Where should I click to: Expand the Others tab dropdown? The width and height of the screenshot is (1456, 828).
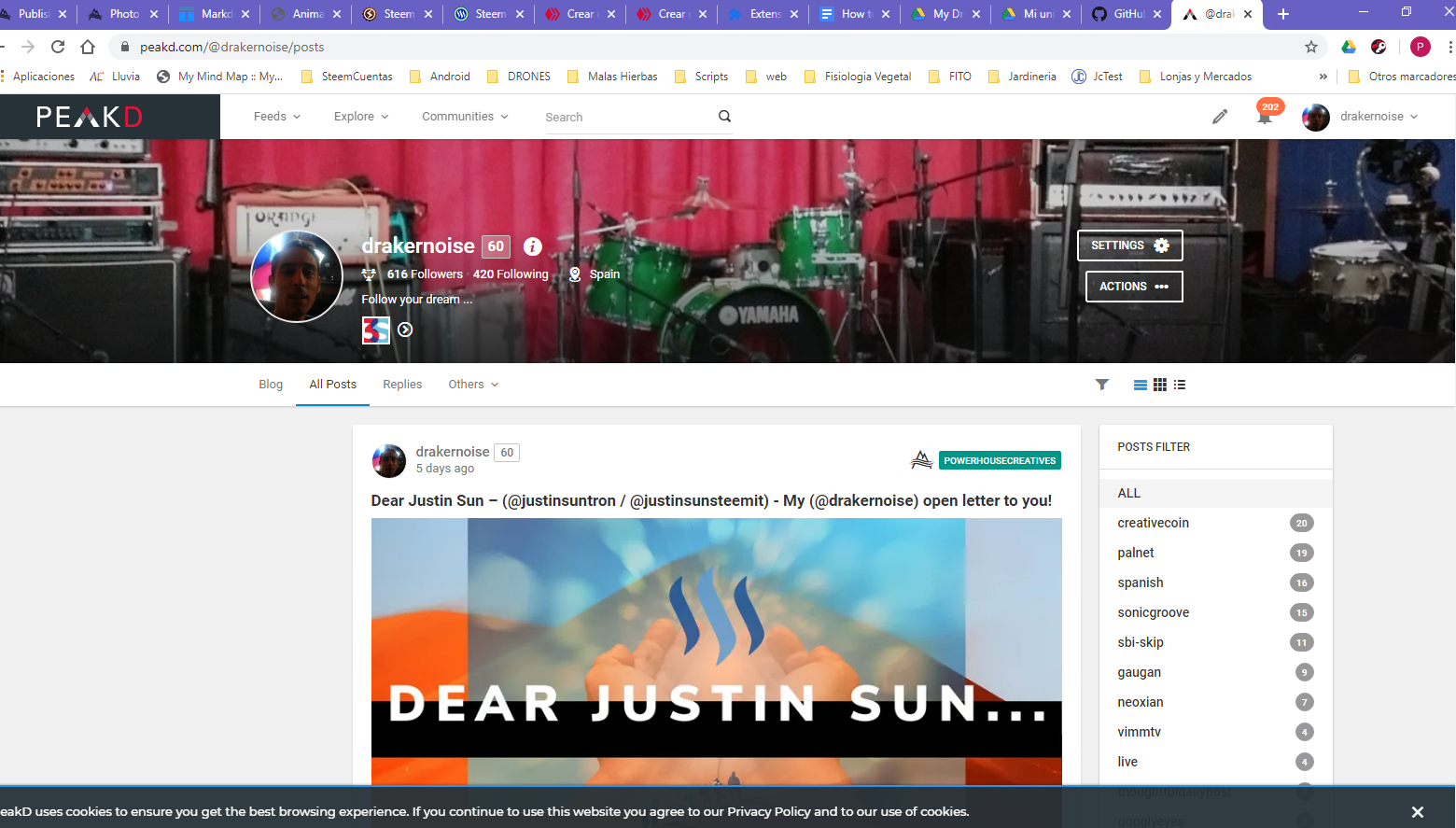tap(473, 385)
